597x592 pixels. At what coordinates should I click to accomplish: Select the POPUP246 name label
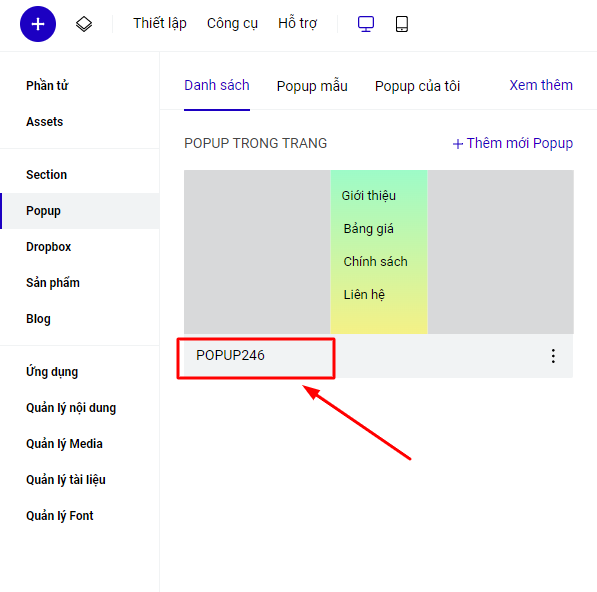[230, 355]
